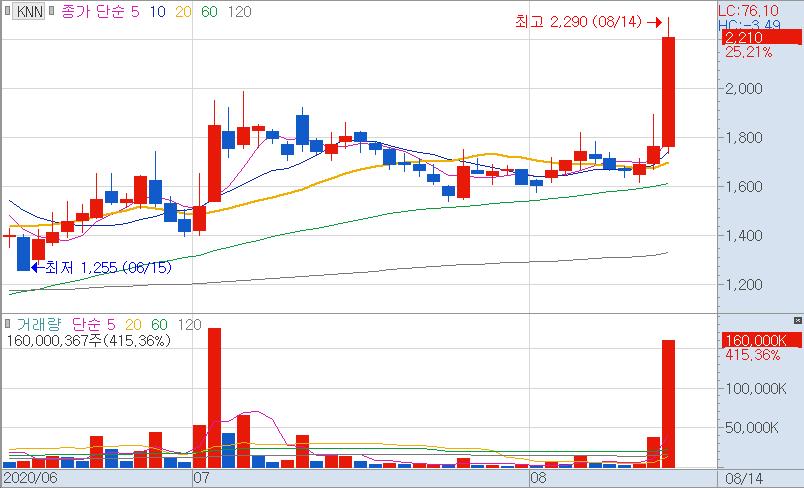Click the volume 20-day average label

coord(133,324)
